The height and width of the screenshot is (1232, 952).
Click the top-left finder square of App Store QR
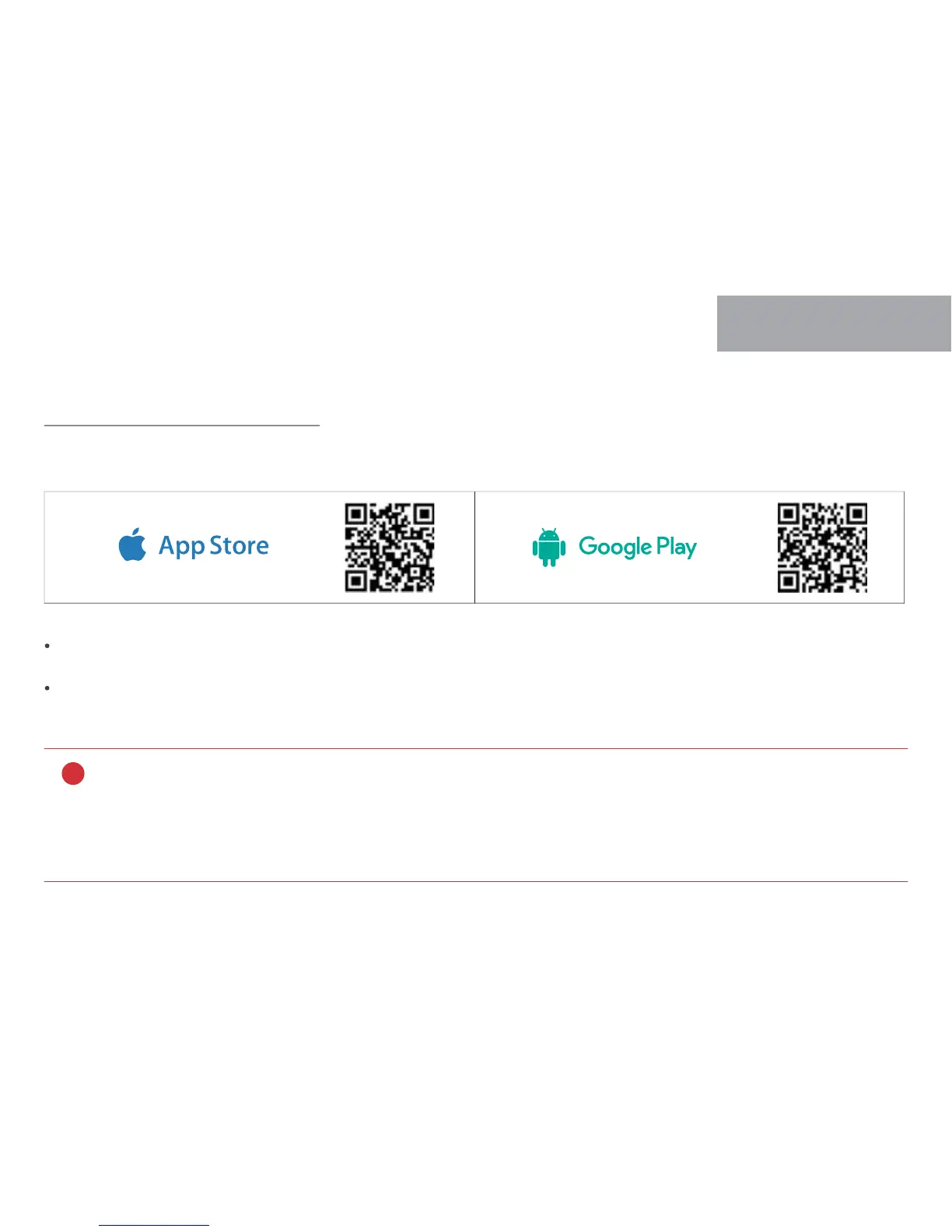click(x=356, y=515)
